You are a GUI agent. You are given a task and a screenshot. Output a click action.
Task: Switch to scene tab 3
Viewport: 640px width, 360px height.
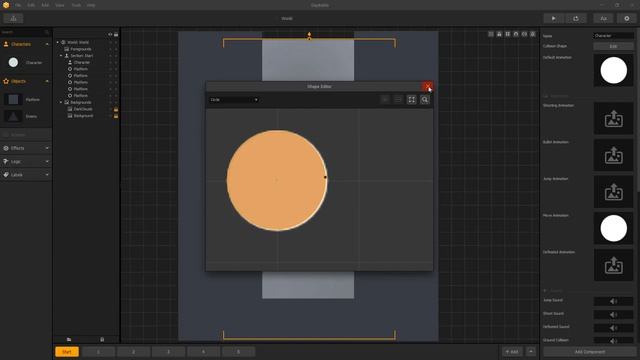(x=168, y=352)
